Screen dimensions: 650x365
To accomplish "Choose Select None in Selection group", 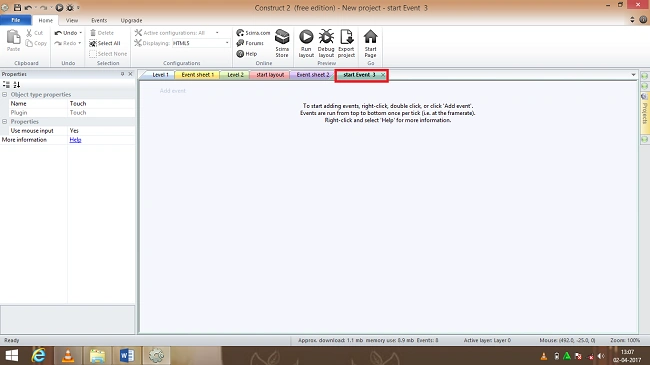I will coord(108,54).
